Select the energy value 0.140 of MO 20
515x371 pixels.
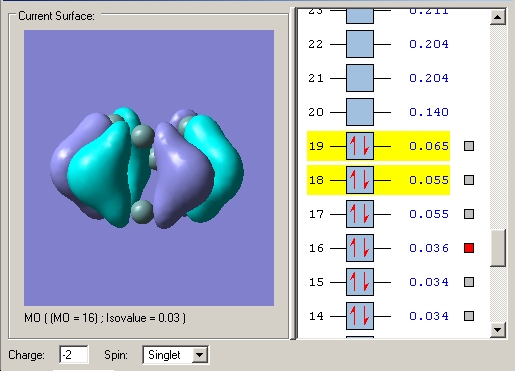429,112
